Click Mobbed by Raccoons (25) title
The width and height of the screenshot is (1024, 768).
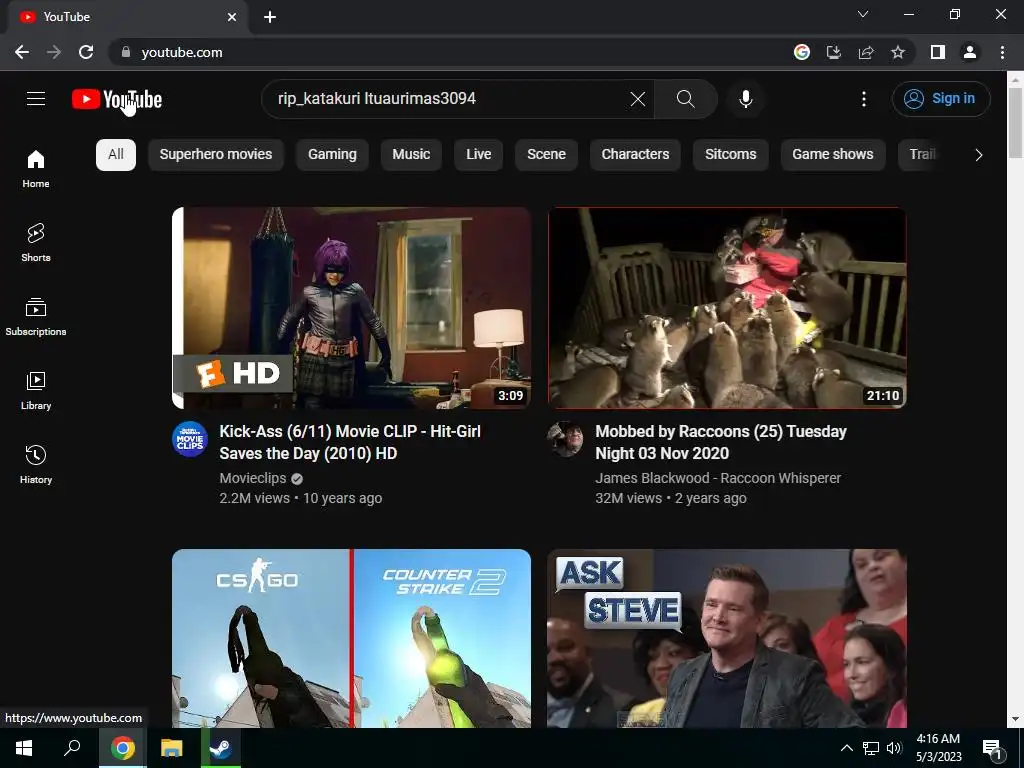[x=721, y=442]
